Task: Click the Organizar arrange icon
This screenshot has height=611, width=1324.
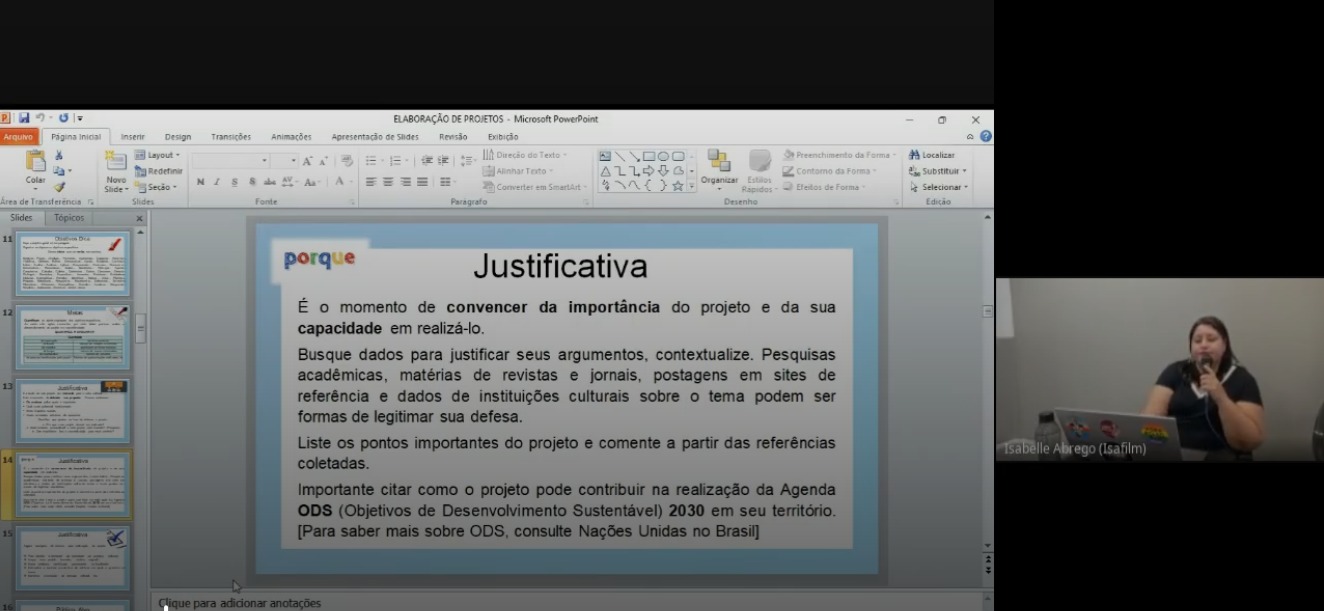Action: pyautogui.click(x=718, y=162)
